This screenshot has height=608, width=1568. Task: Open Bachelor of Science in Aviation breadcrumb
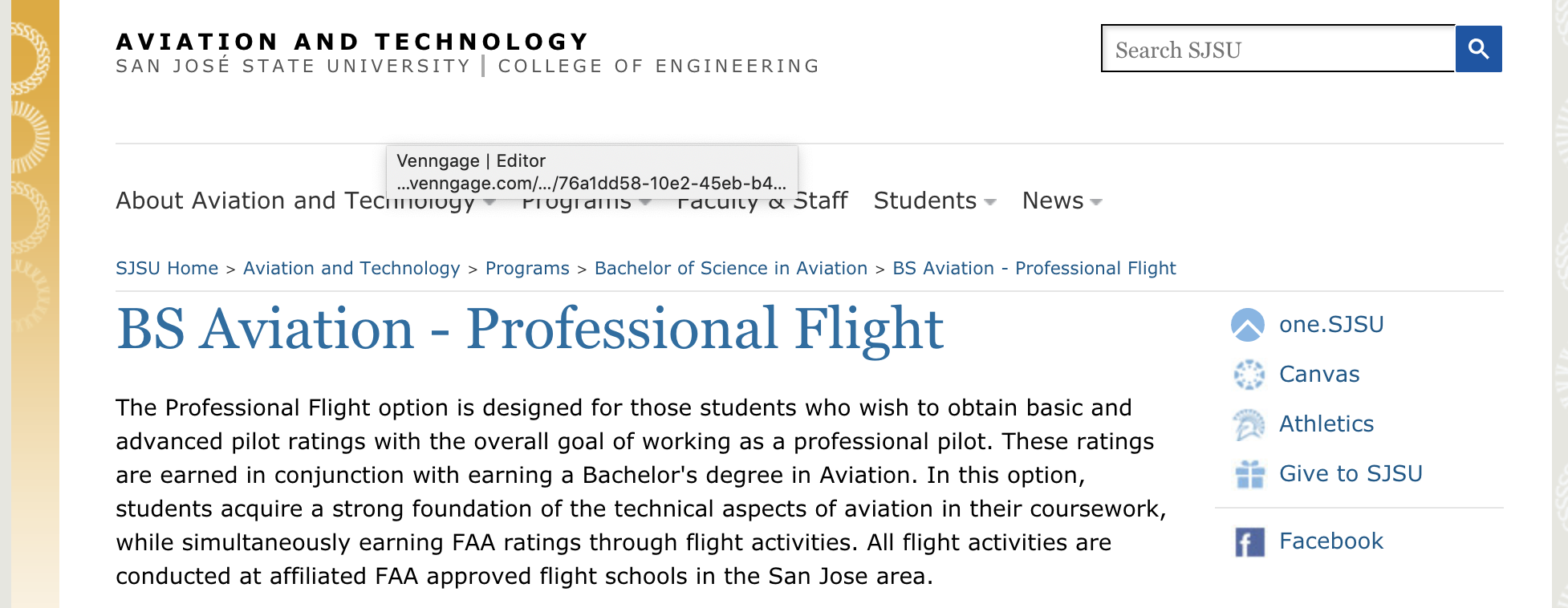click(x=730, y=268)
